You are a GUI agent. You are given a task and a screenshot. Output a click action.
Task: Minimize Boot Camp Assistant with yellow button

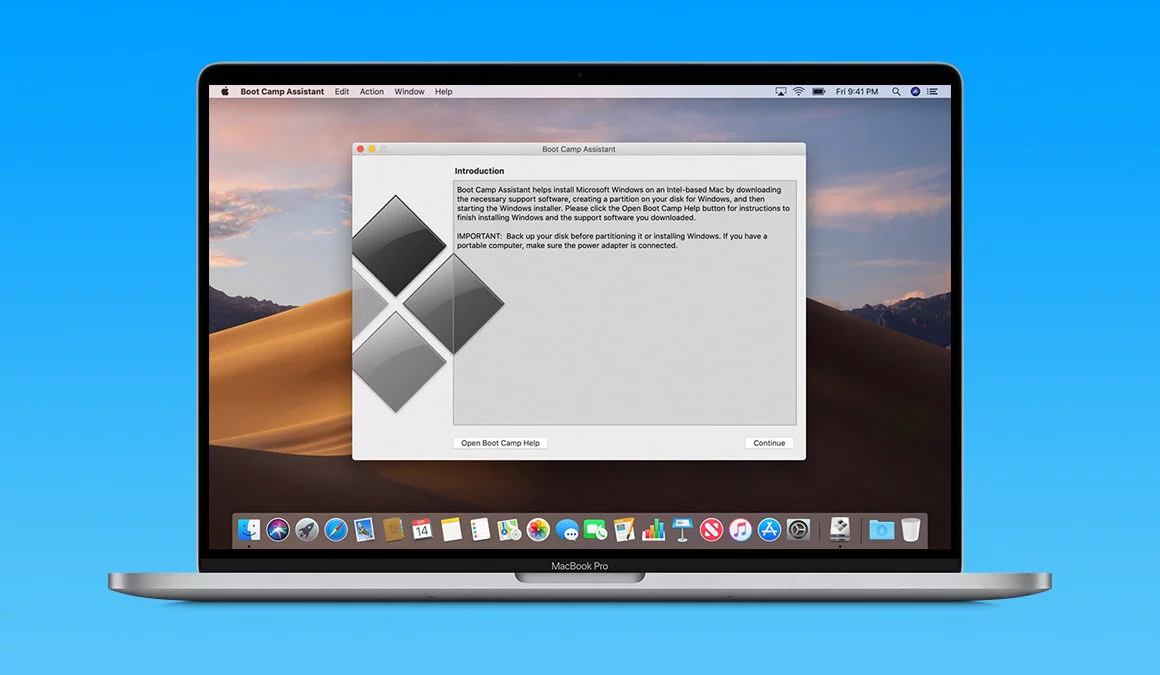pyautogui.click(x=372, y=149)
